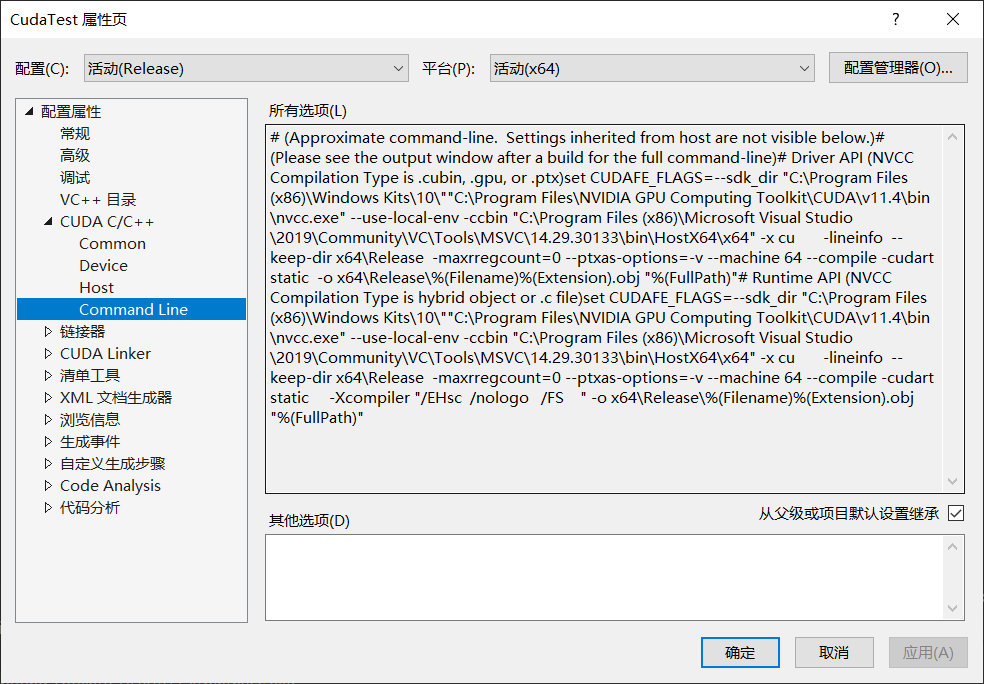Select the Code Analysis item label
The image size is (984, 684).
tap(110, 485)
